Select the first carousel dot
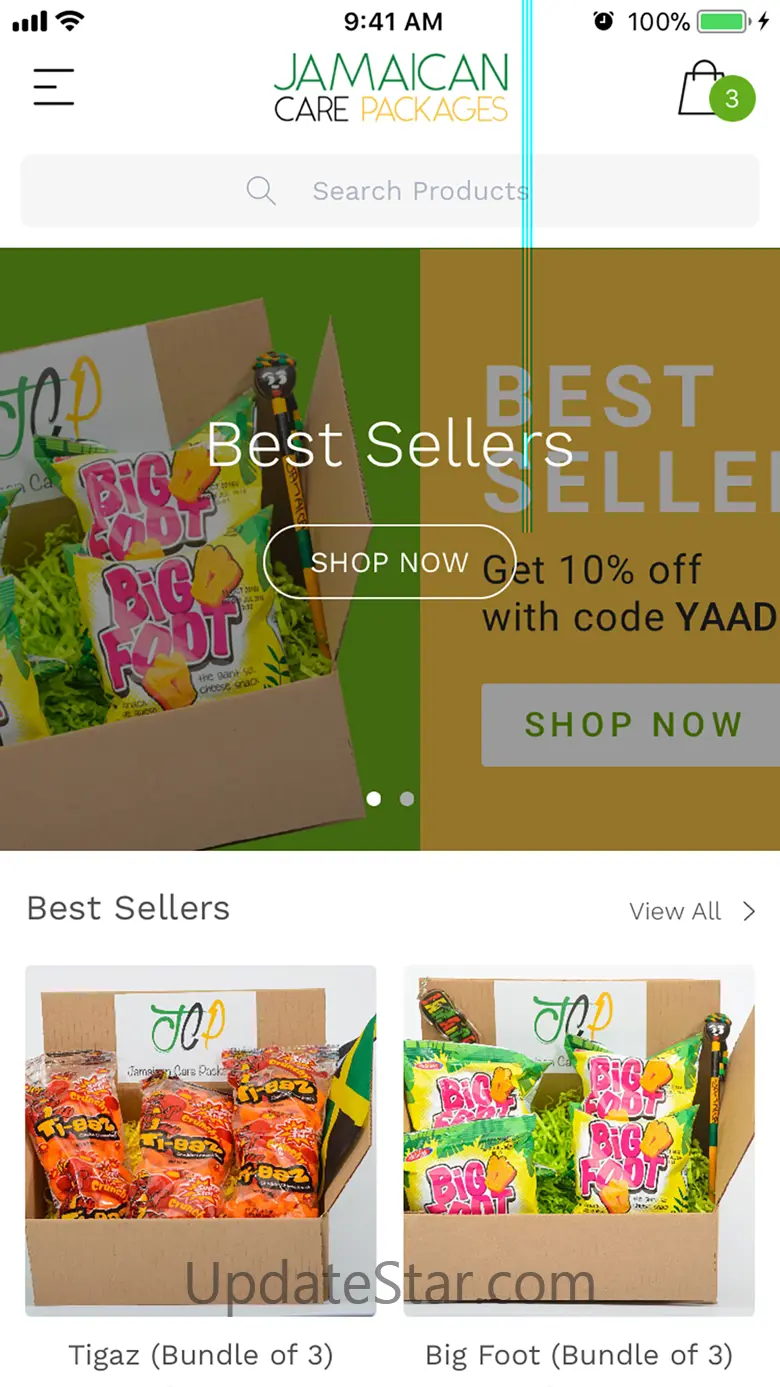Image resolution: width=780 pixels, height=1387 pixels. click(x=374, y=798)
